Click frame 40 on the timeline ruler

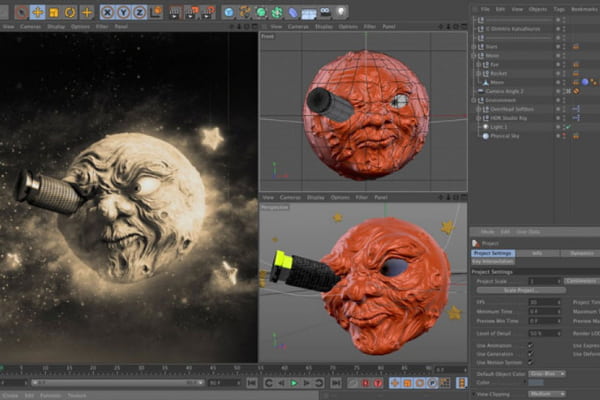189,369
